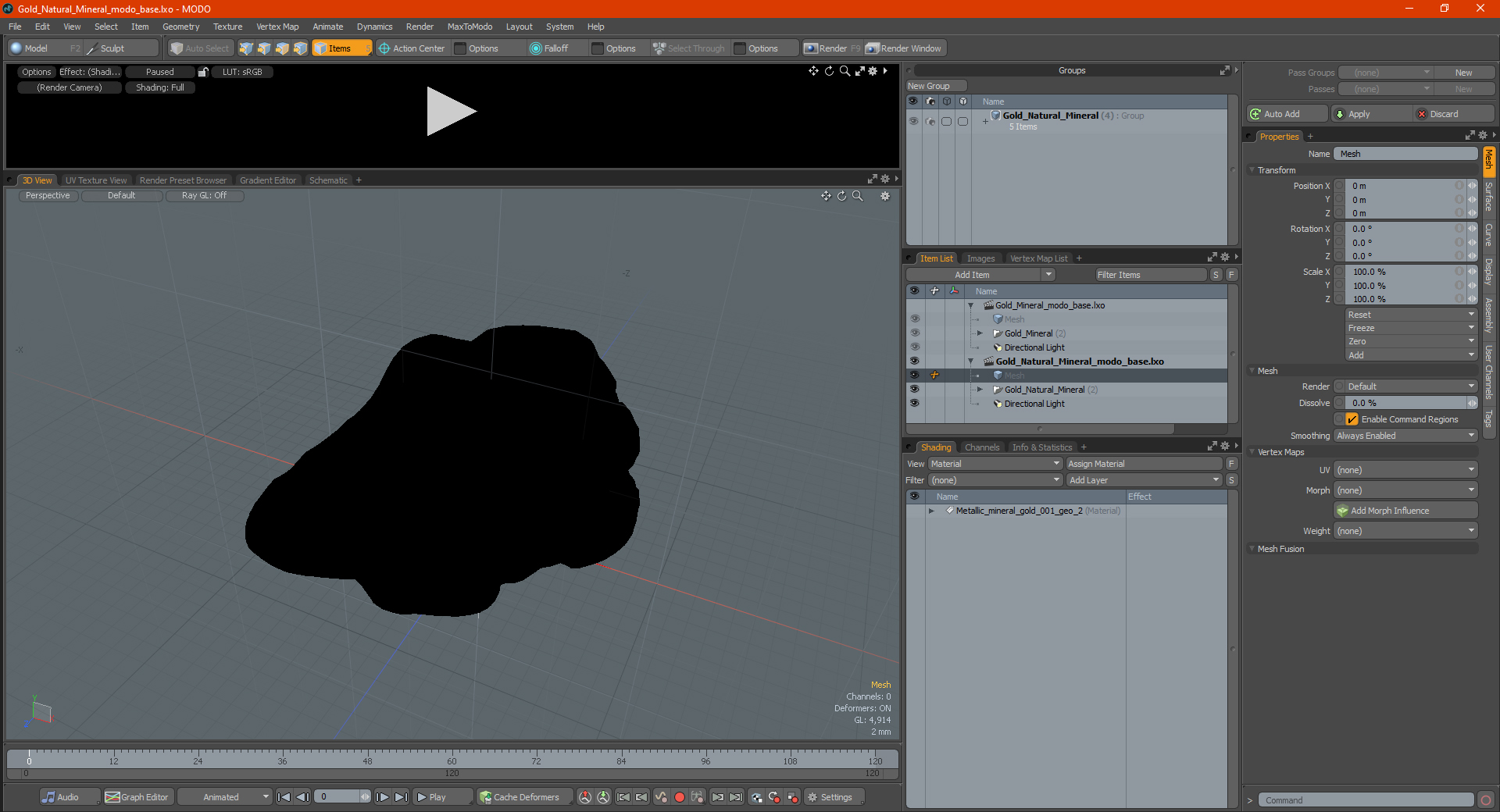The height and width of the screenshot is (812, 1500).
Task: Click Item List panel gear icon
Action: click(x=1225, y=258)
